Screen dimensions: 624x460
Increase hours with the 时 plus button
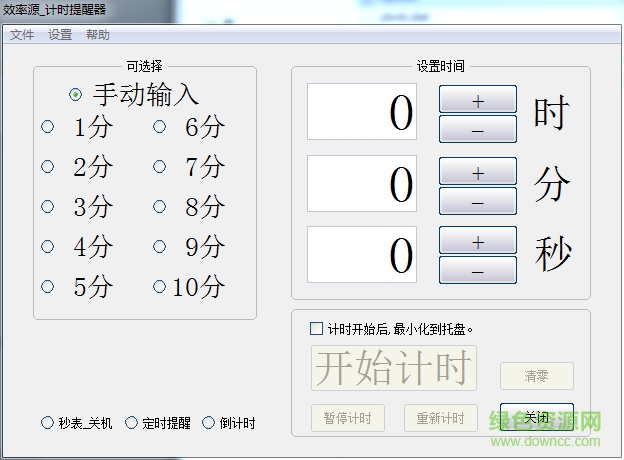click(x=478, y=99)
